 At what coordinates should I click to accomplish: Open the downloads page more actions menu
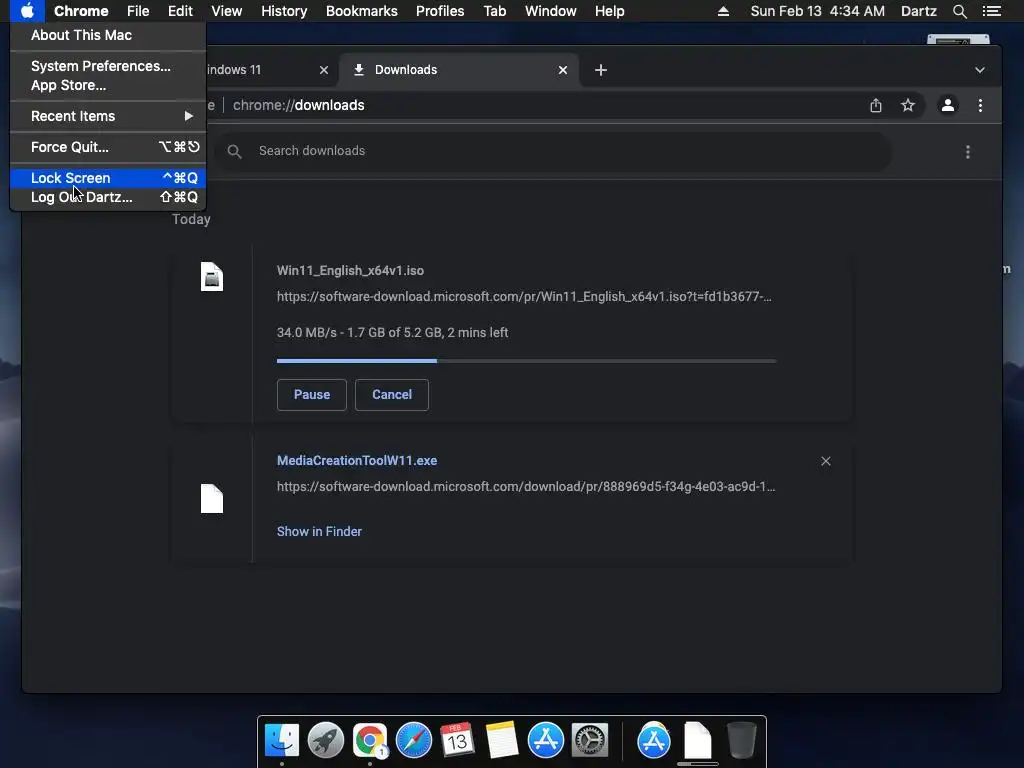968,152
